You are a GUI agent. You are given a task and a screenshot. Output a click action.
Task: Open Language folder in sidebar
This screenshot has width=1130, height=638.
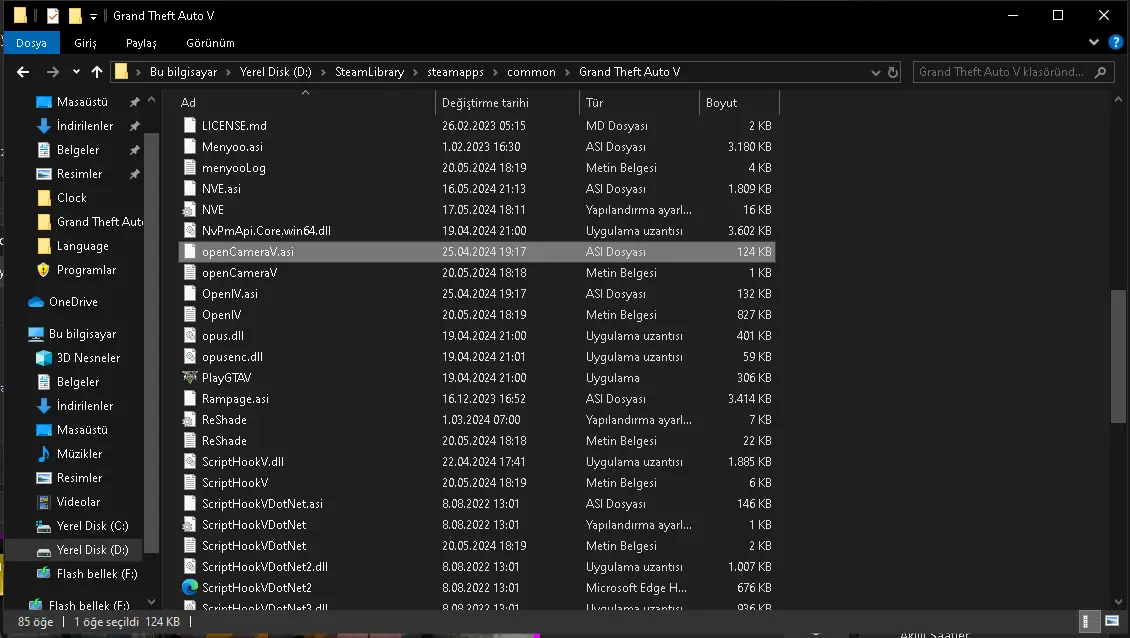[x=82, y=246]
